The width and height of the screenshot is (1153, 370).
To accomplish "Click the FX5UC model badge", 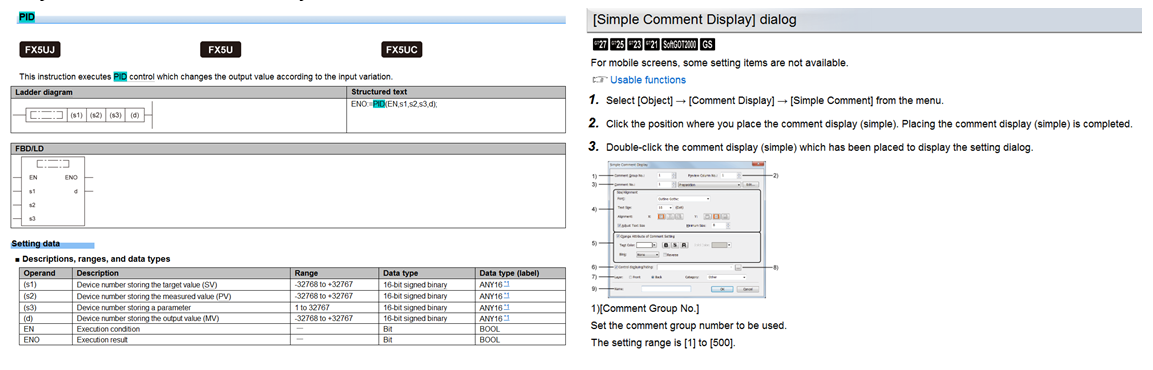I will 401,50.
